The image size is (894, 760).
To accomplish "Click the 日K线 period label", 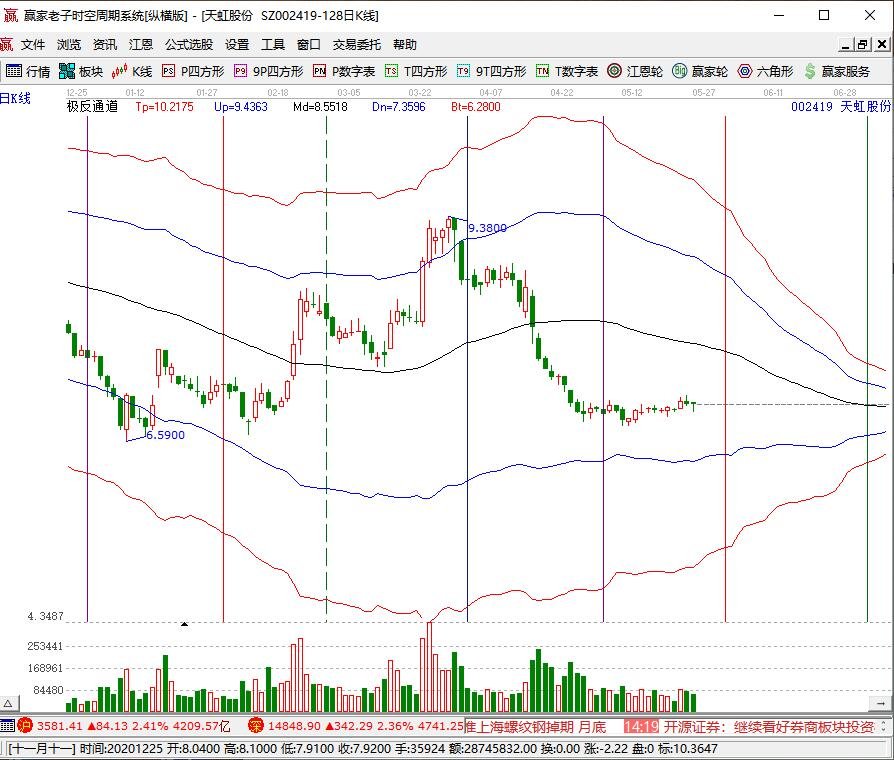I will click(x=15, y=99).
